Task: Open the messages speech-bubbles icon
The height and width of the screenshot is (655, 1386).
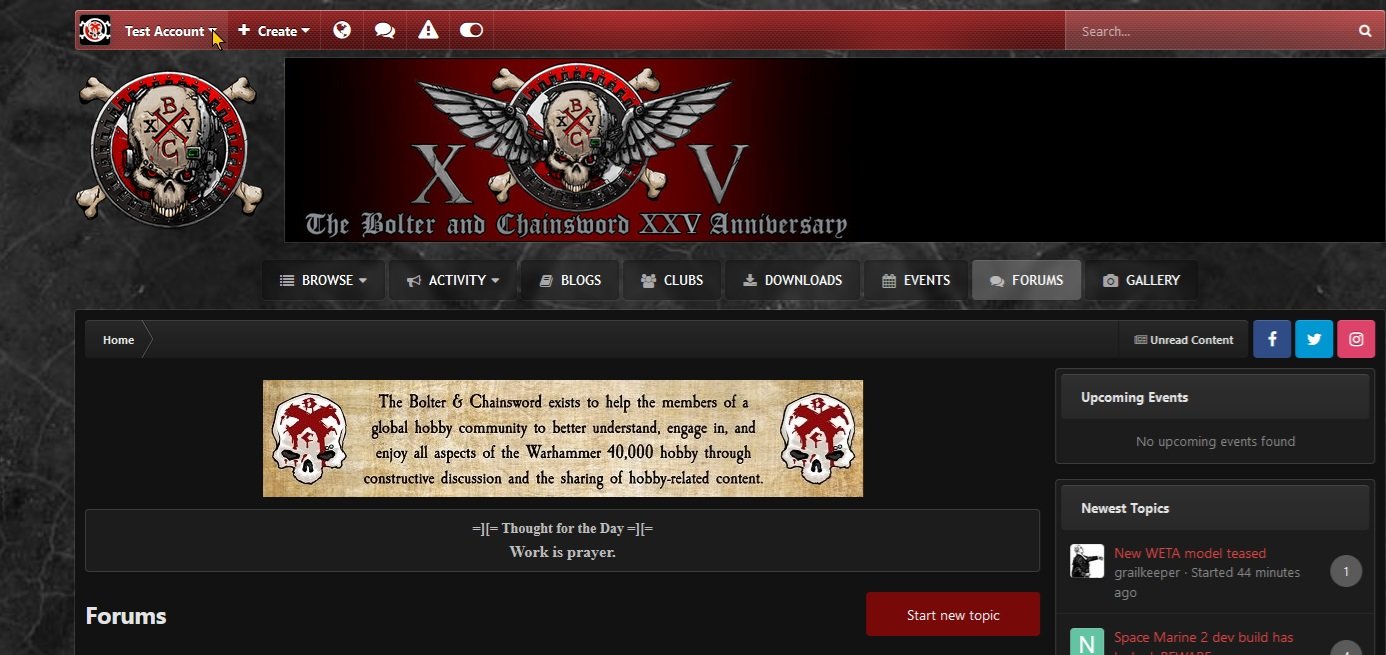Action: click(385, 31)
